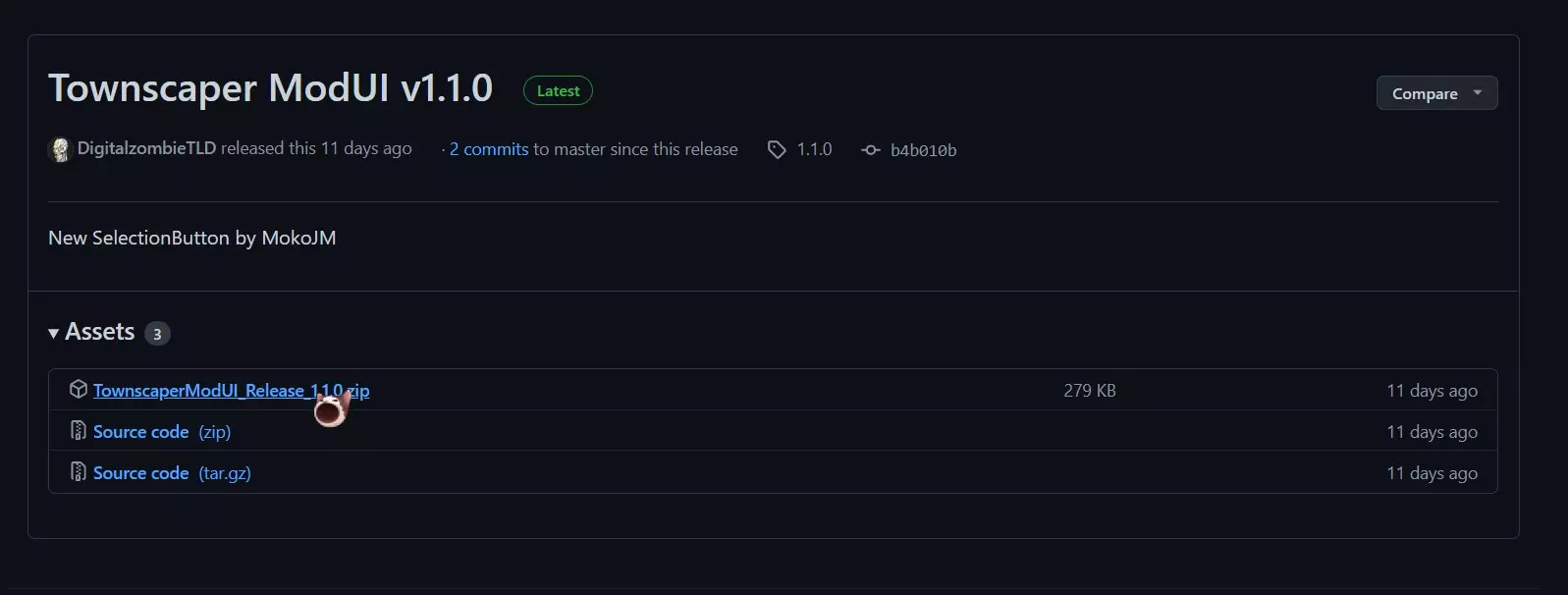
Task: Click the Compare dropdown caret arrow
Action: [x=1478, y=93]
